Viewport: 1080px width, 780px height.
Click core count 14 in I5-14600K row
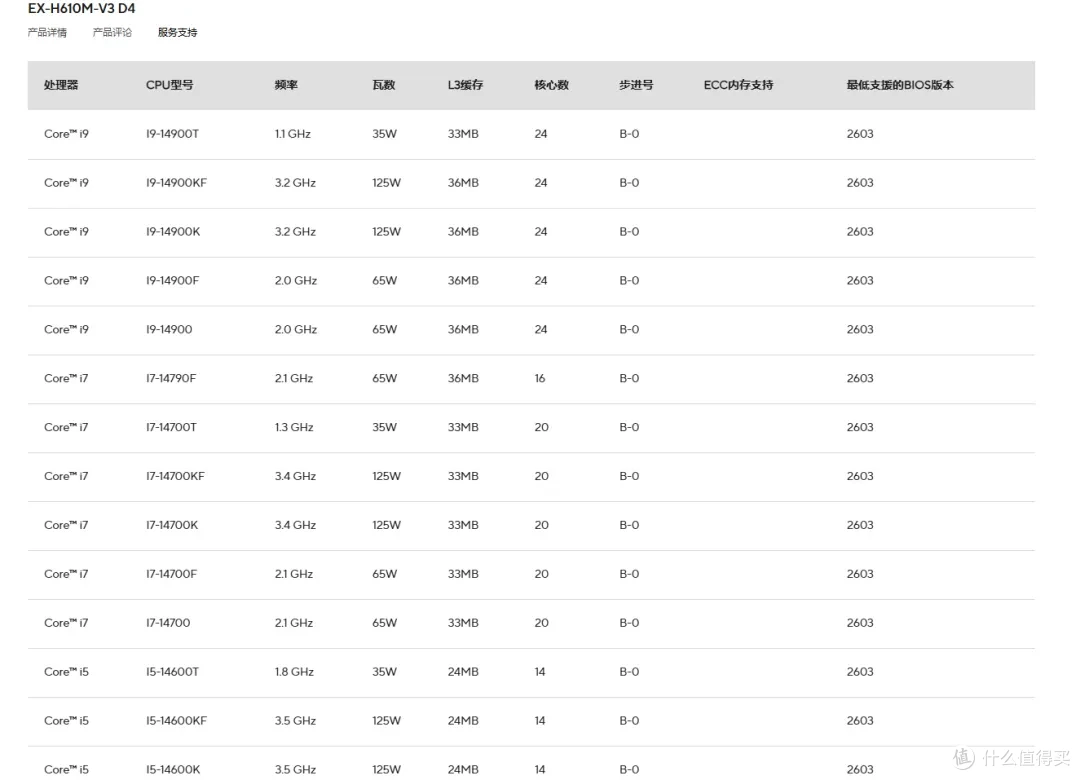tap(540, 770)
